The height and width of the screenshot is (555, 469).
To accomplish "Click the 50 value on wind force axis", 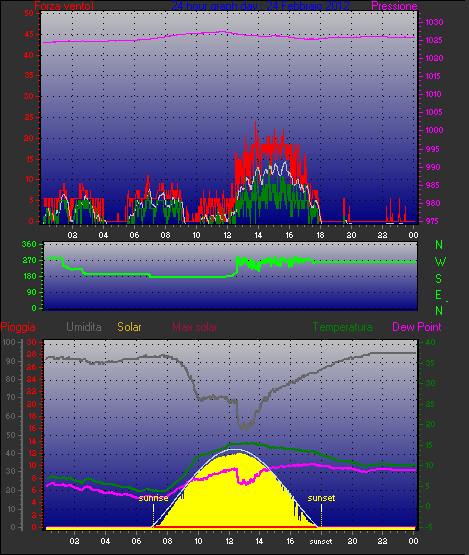I will (x=29, y=13).
